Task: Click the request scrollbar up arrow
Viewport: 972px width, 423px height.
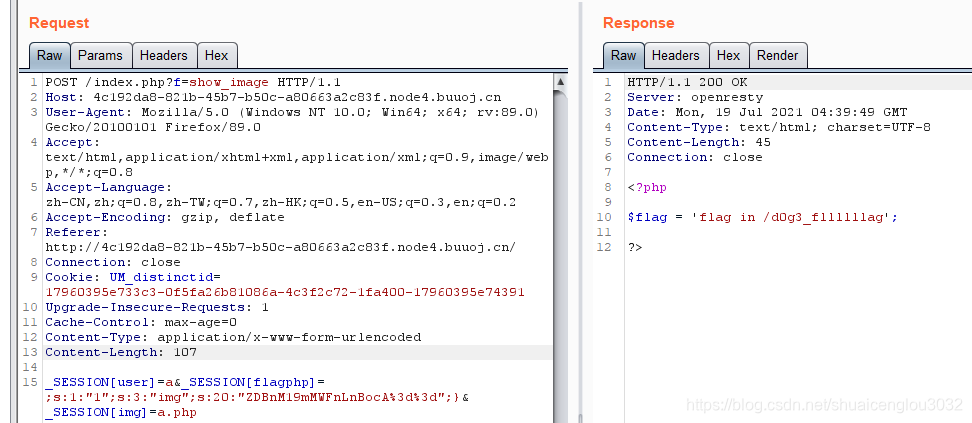Action: click(560, 81)
